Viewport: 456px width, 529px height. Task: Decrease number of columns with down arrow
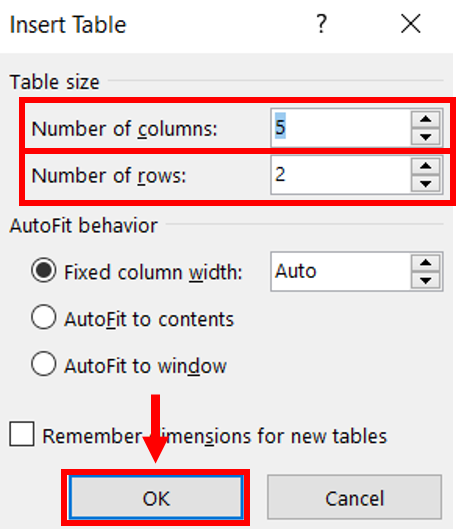(426, 137)
